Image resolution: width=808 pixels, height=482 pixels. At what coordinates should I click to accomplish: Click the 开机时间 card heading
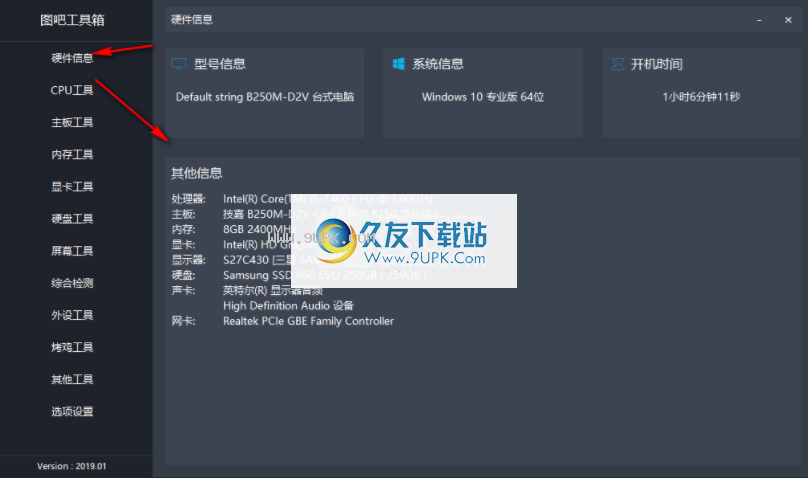pos(657,64)
